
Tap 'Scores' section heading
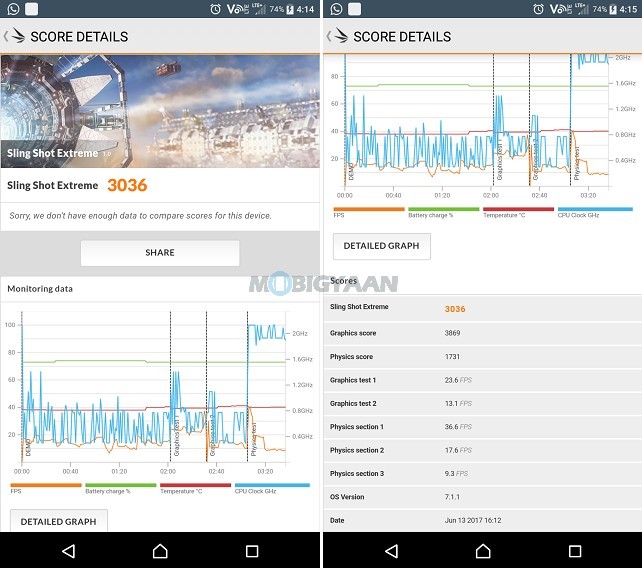[x=344, y=281]
